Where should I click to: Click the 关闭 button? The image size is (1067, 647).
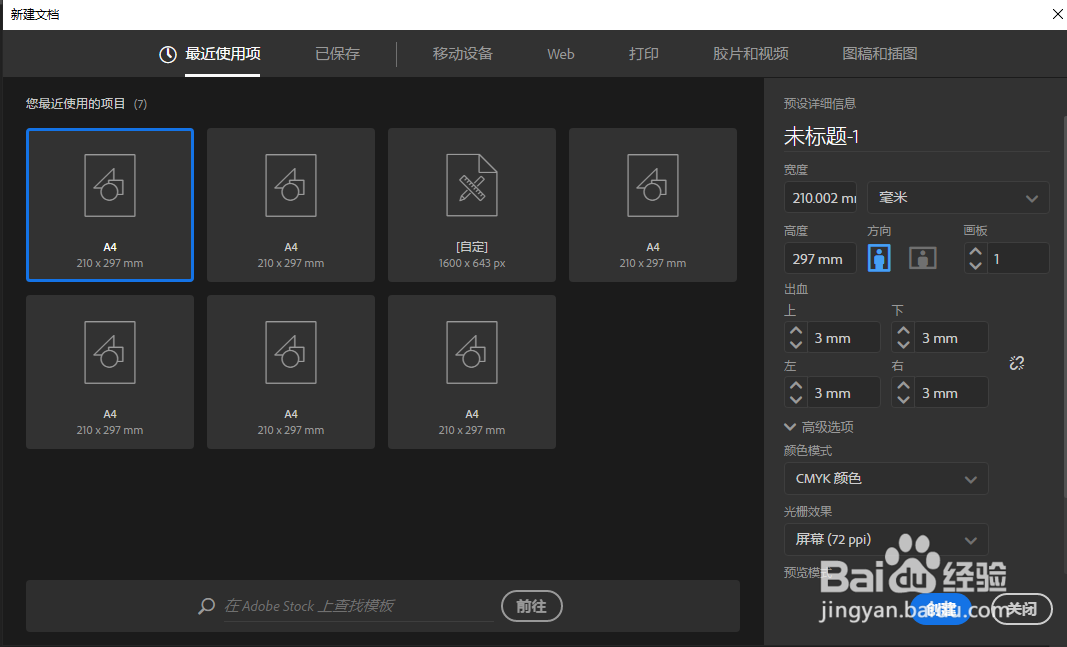(1021, 610)
